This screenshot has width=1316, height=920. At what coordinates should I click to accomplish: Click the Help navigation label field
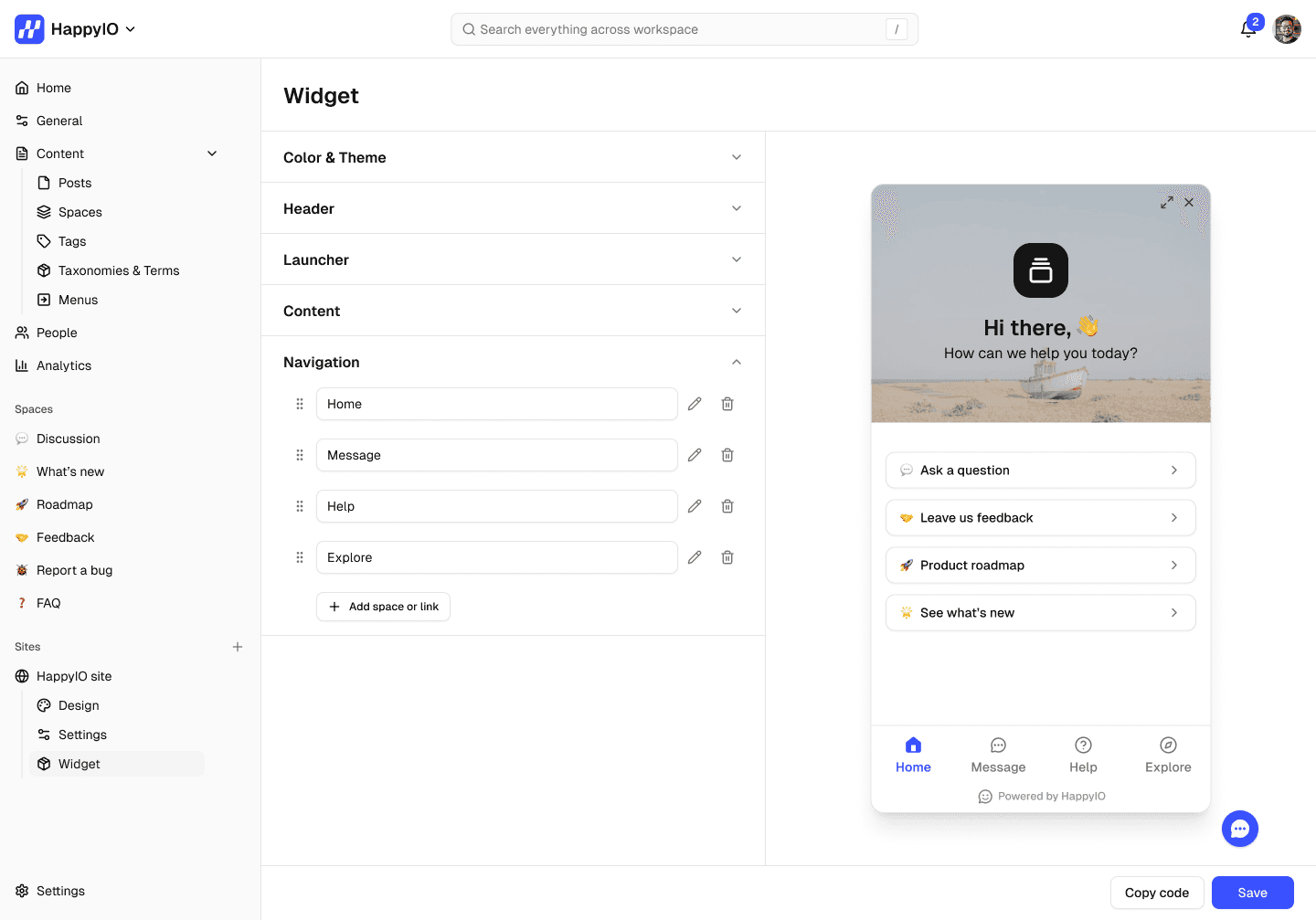pyautogui.click(x=497, y=506)
